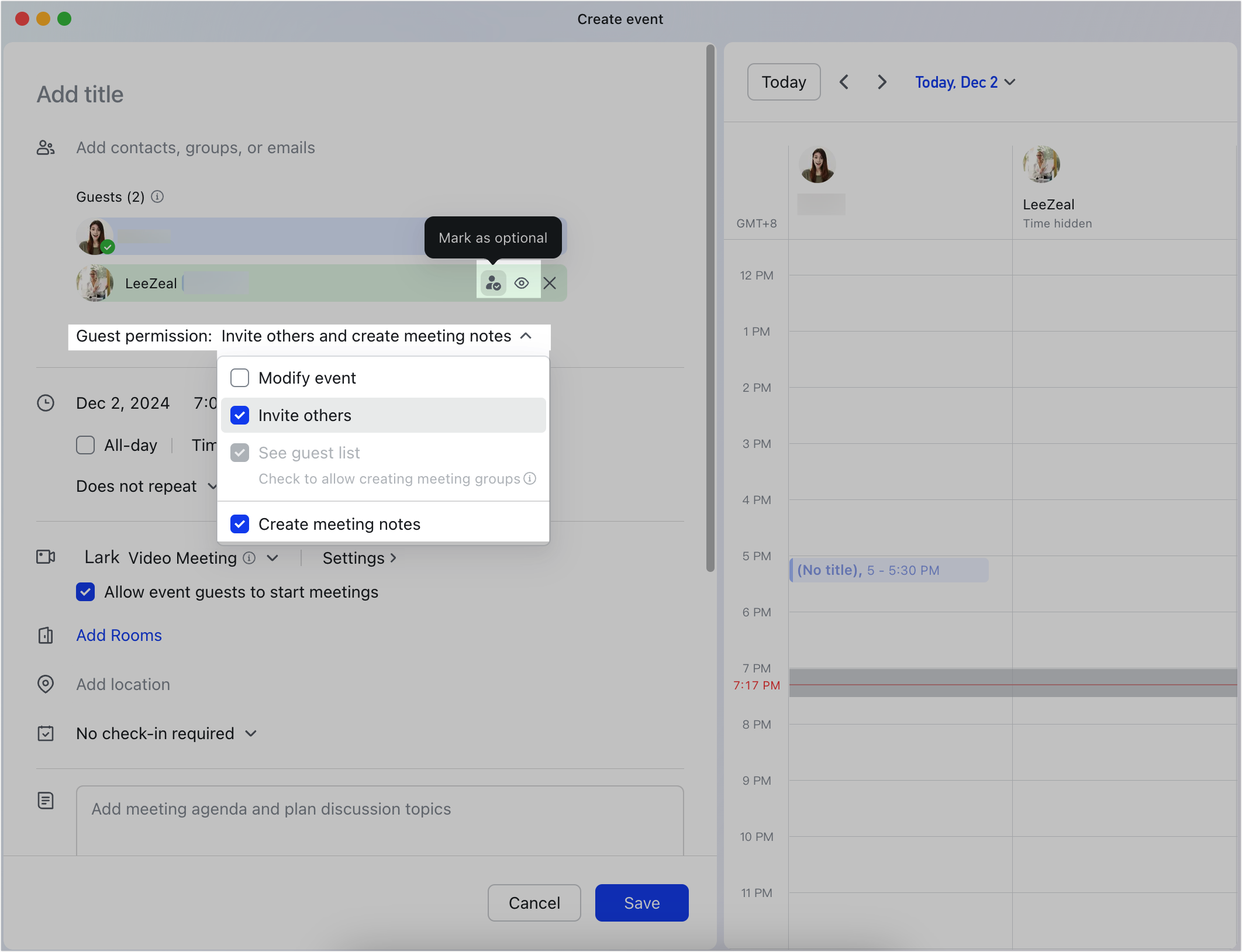
Task: Enable the Modify event permission
Action: tap(240, 378)
